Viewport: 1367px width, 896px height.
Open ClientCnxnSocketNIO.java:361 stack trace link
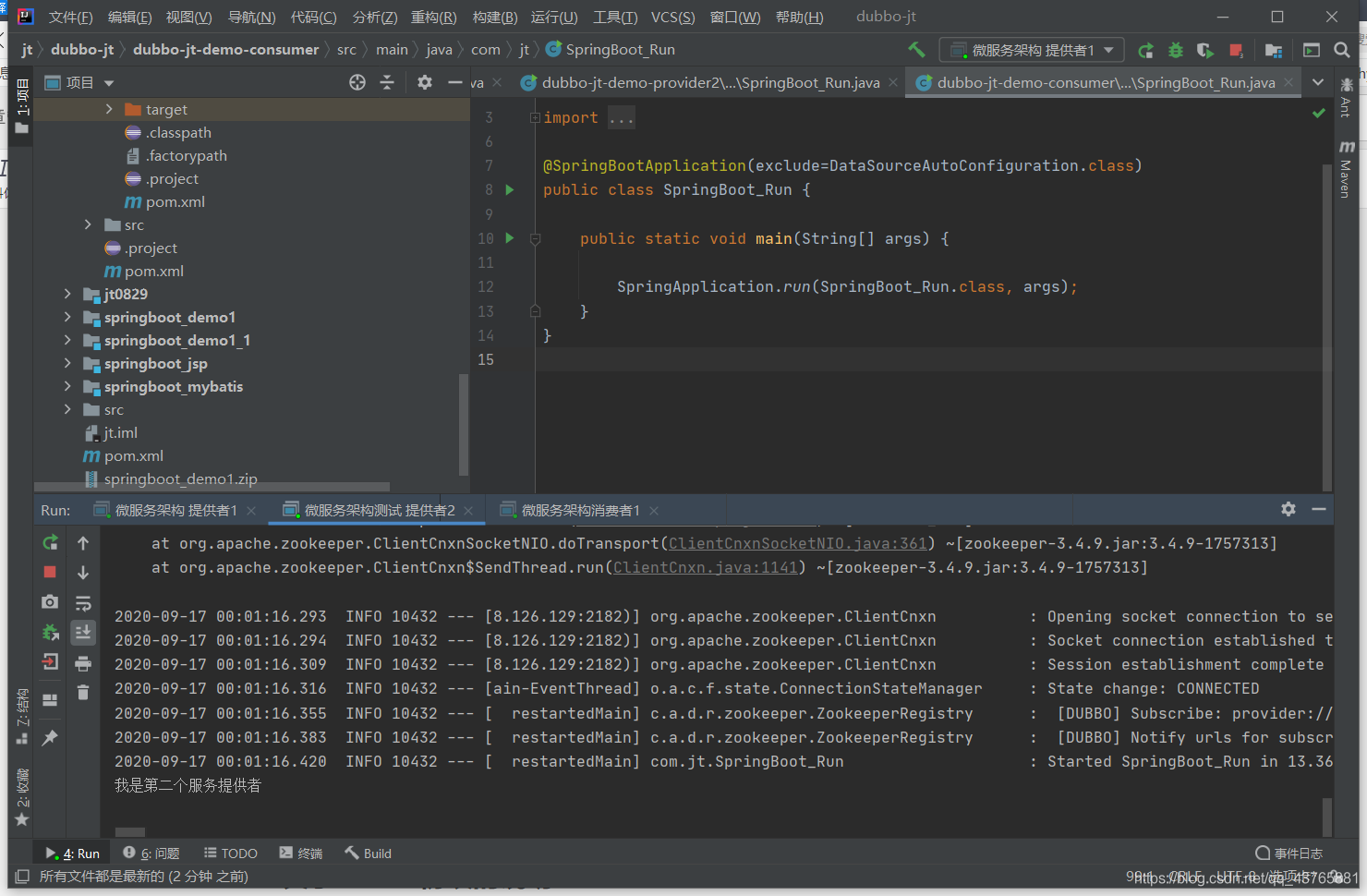tap(798, 543)
